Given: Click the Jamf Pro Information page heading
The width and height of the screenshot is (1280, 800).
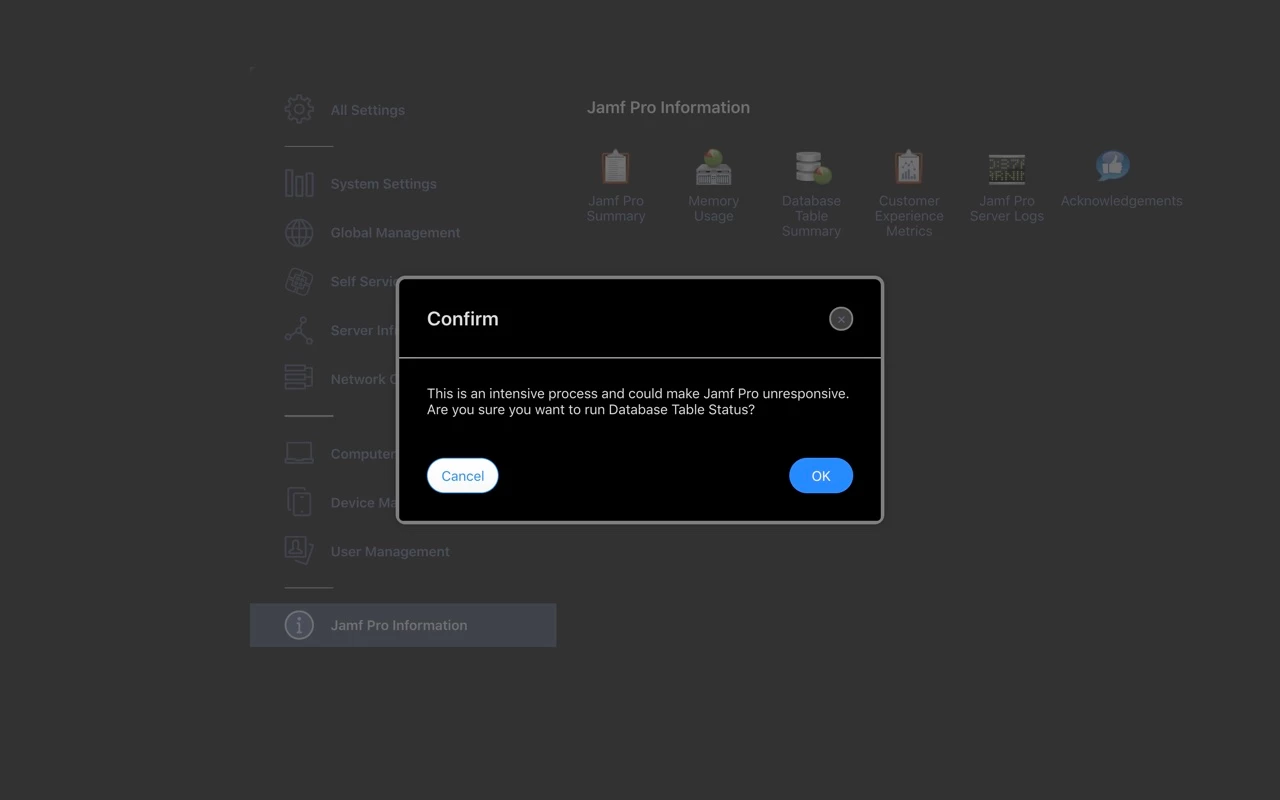Looking at the screenshot, I should pos(668,108).
